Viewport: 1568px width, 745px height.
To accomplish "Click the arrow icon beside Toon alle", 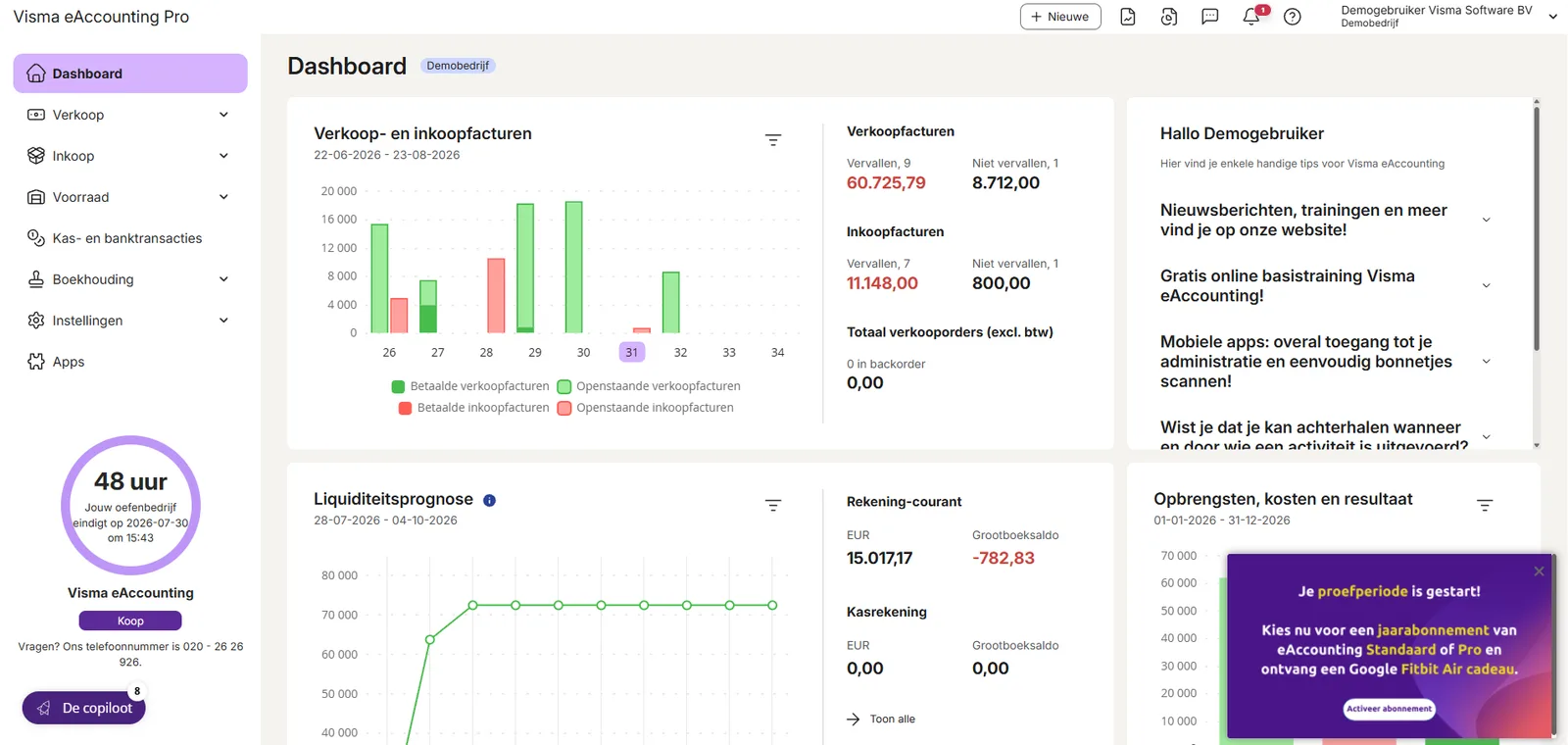I will tap(854, 720).
